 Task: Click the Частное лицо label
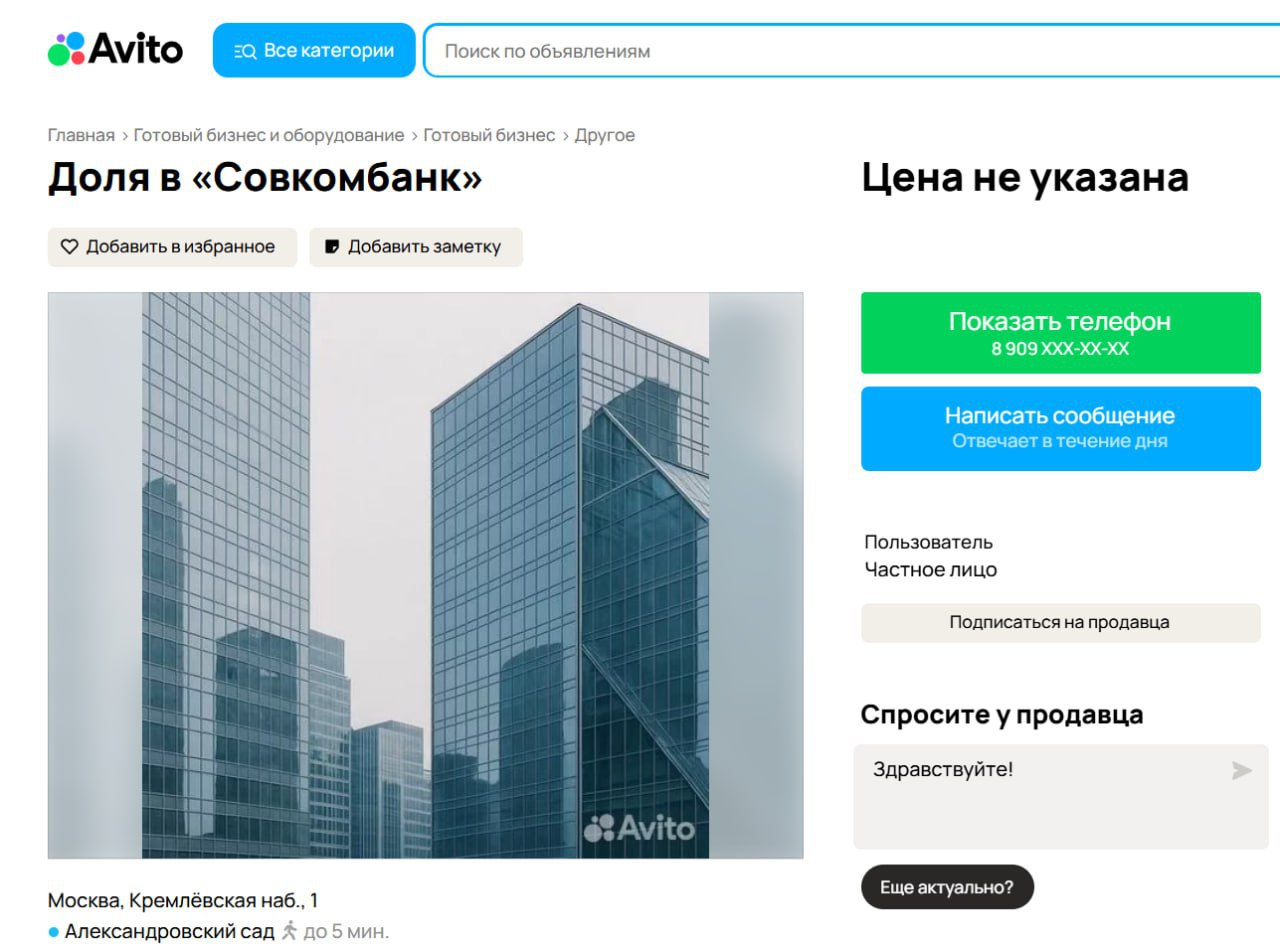click(931, 570)
